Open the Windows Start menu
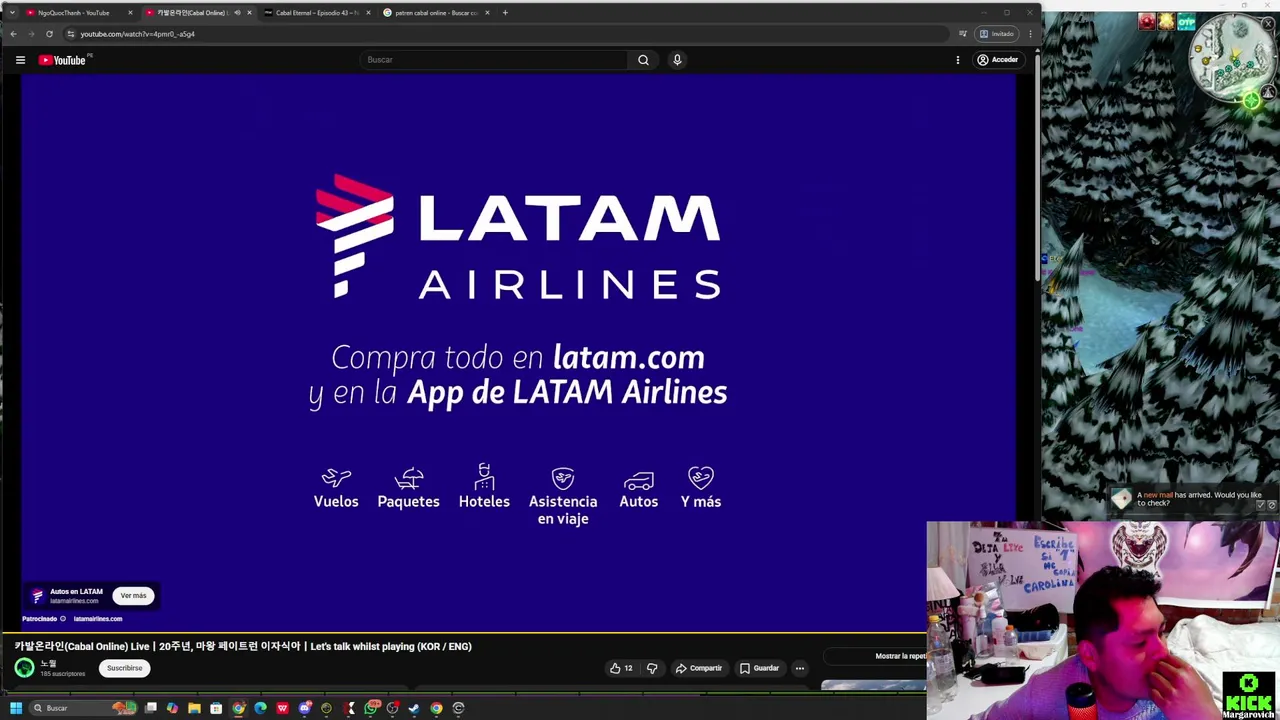 (x=15, y=708)
